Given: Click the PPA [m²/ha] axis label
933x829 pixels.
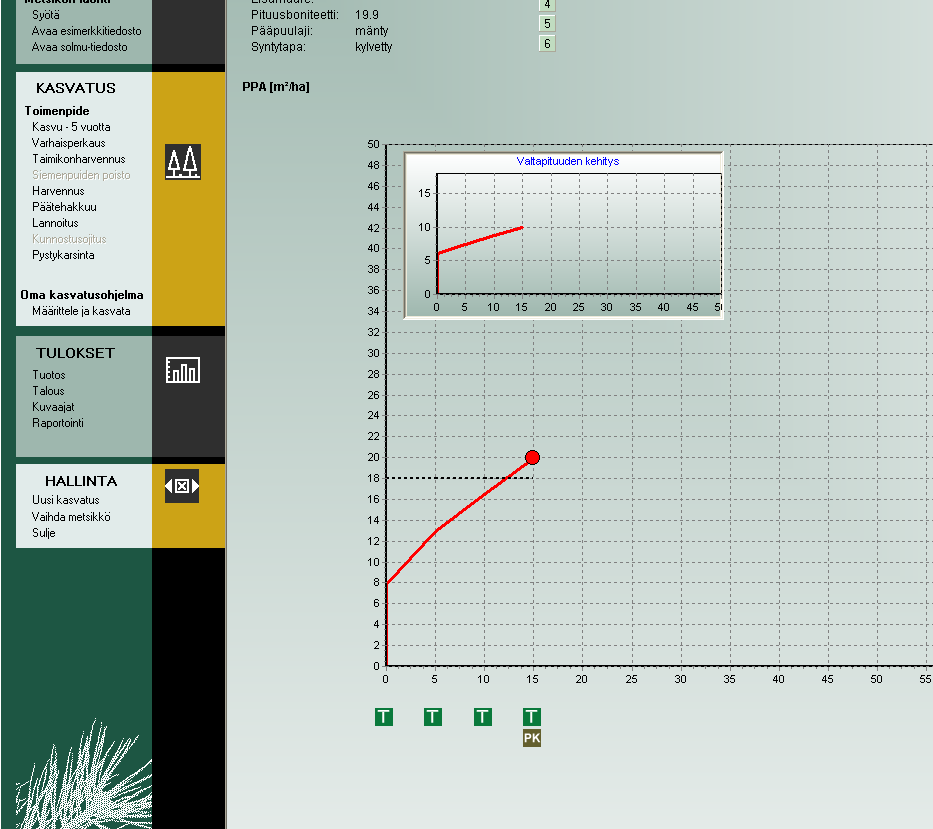Looking at the screenshot, I should pos(275,87).
